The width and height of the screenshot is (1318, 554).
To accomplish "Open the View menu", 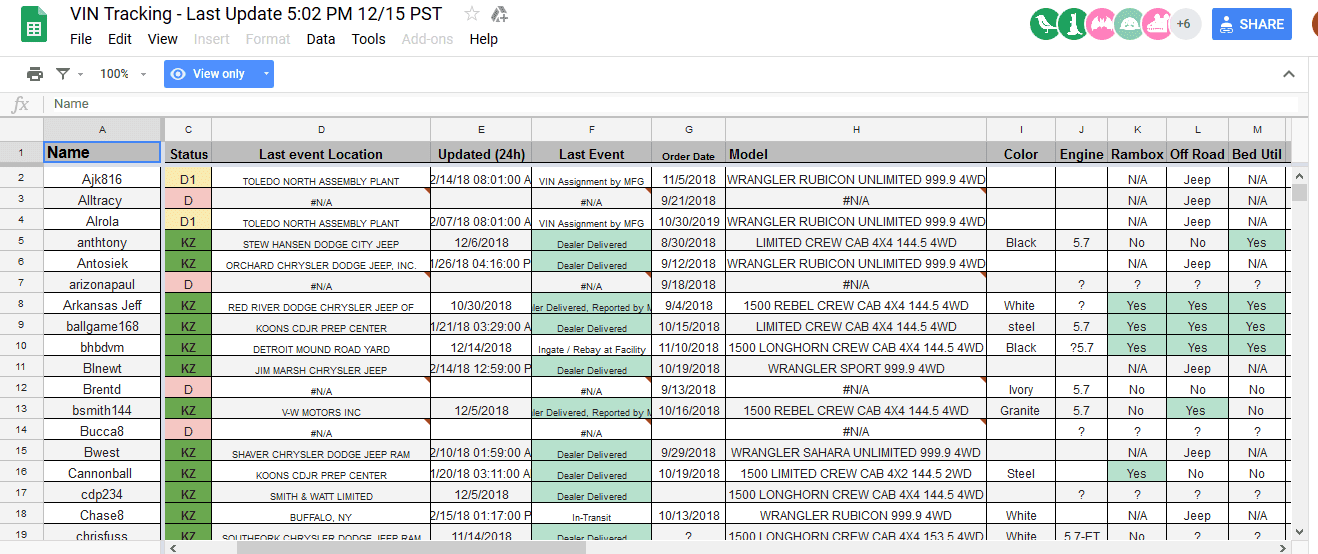I will (163, 39).
